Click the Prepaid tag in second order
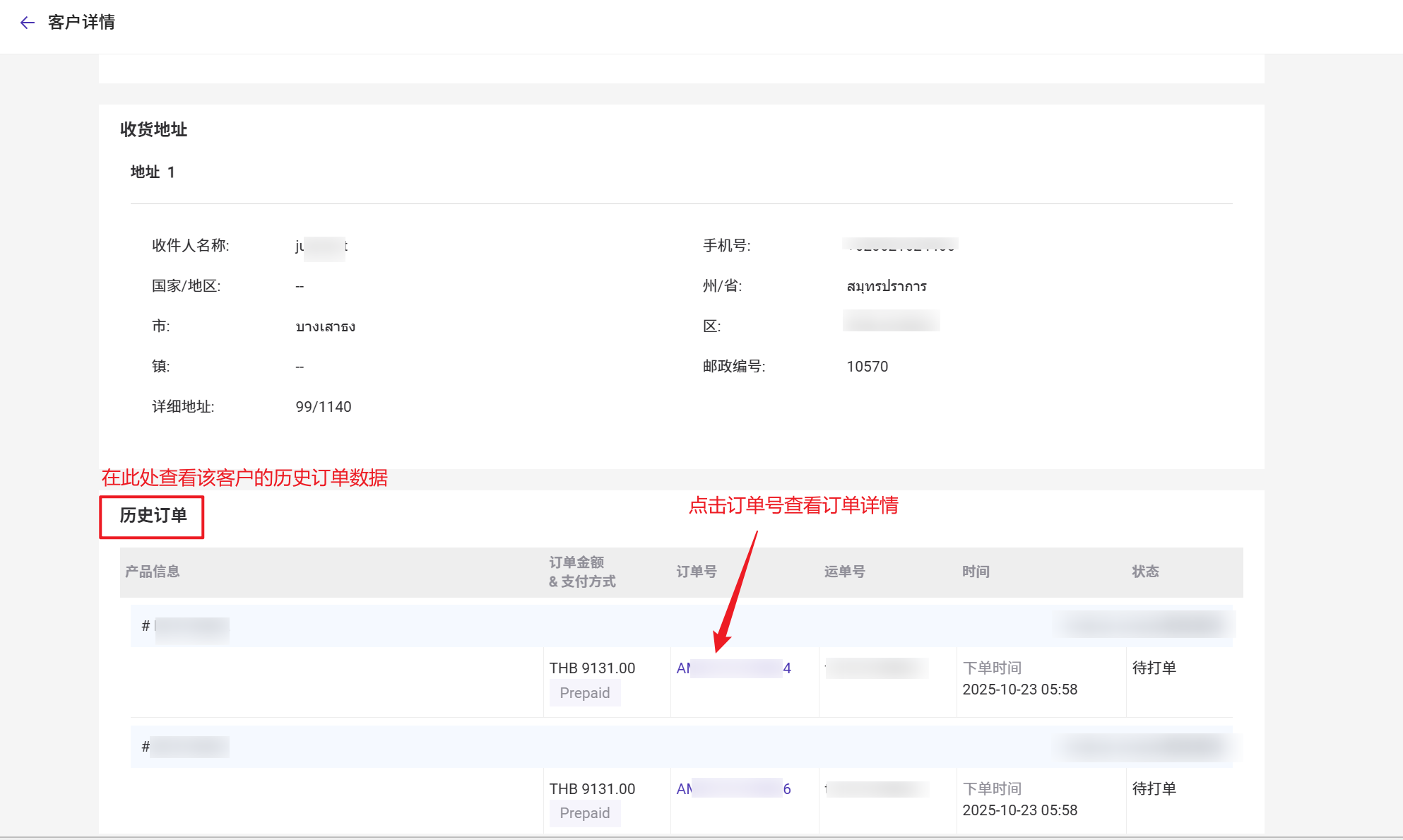 584,813
